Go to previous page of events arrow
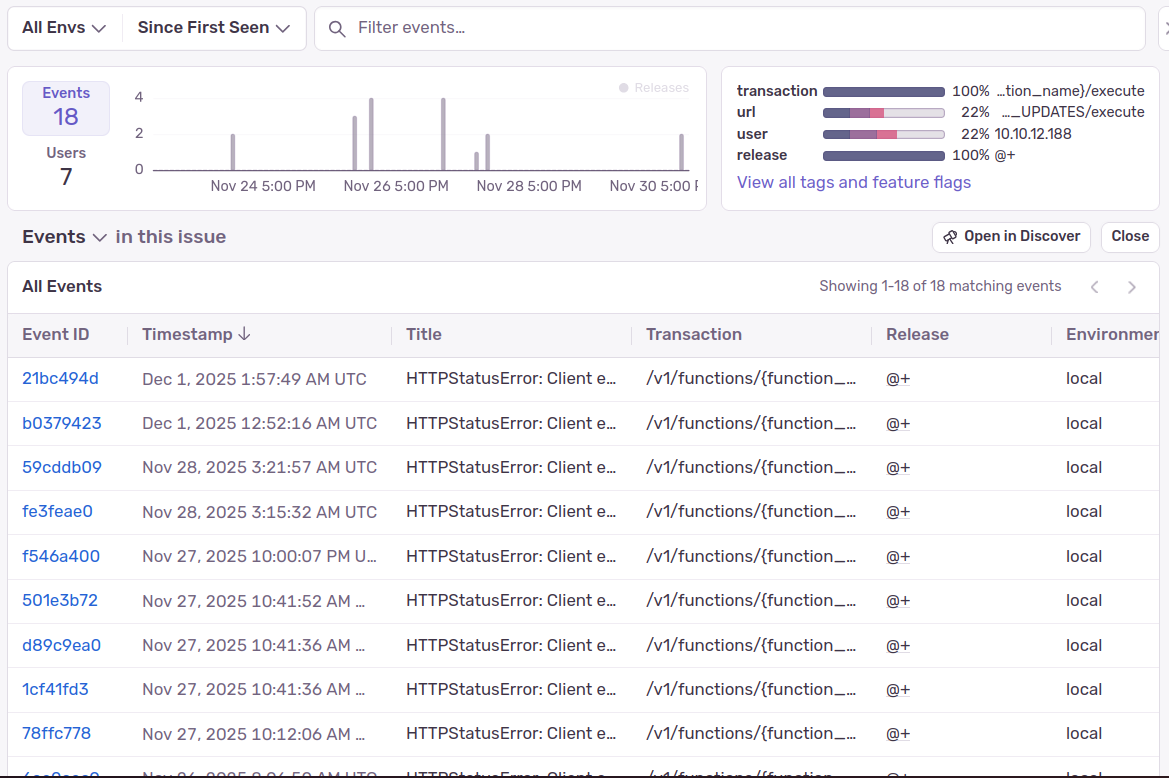 pos(1095,287)
